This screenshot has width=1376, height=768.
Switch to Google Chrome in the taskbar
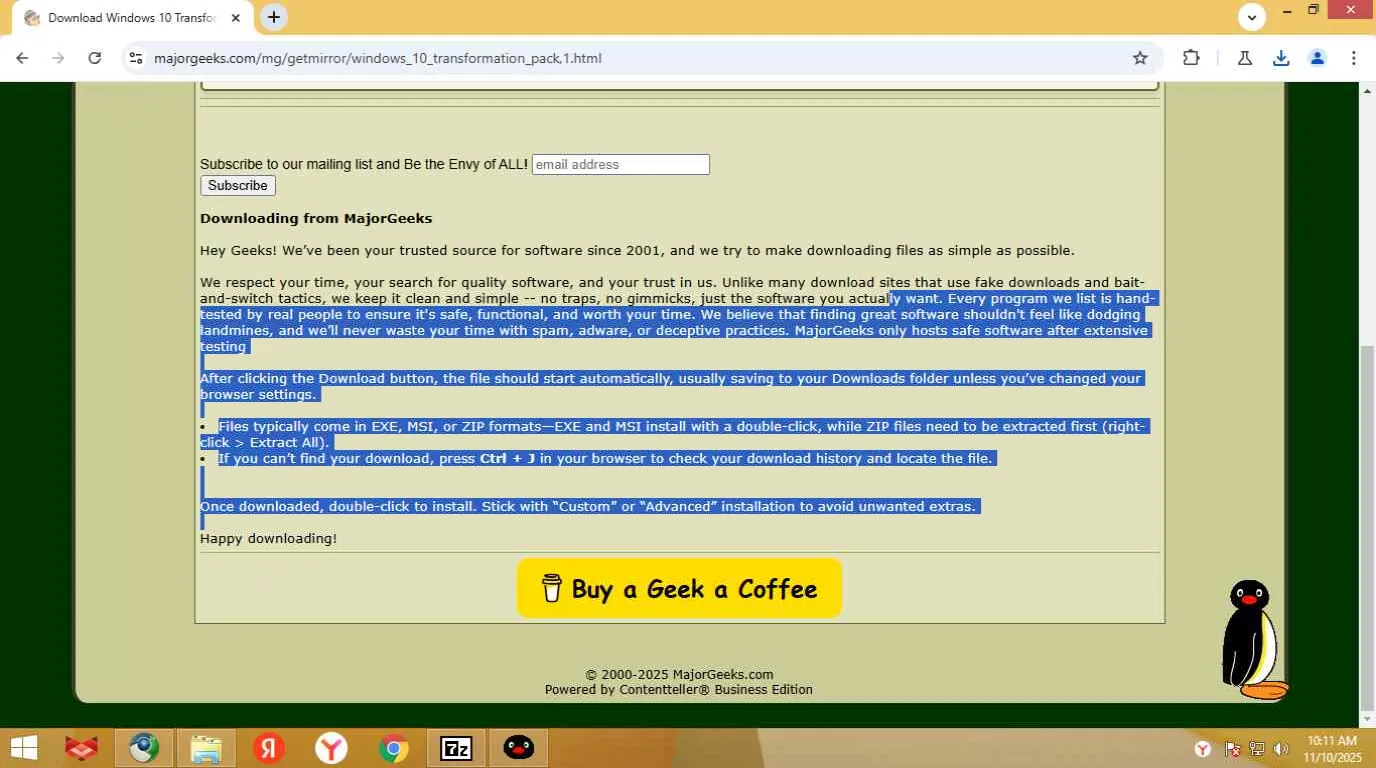click(x=394, y=748)
